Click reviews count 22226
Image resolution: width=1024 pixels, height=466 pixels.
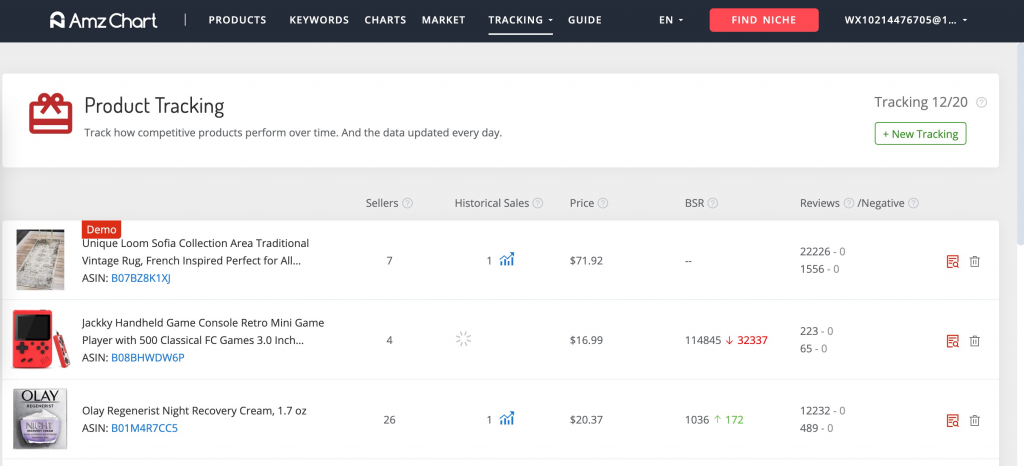[814, 251]
